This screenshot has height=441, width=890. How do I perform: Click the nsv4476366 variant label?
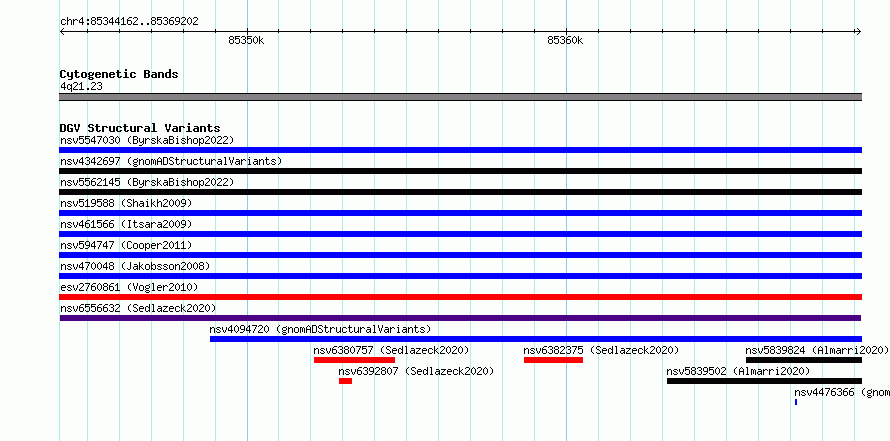[x=842, y=392]
